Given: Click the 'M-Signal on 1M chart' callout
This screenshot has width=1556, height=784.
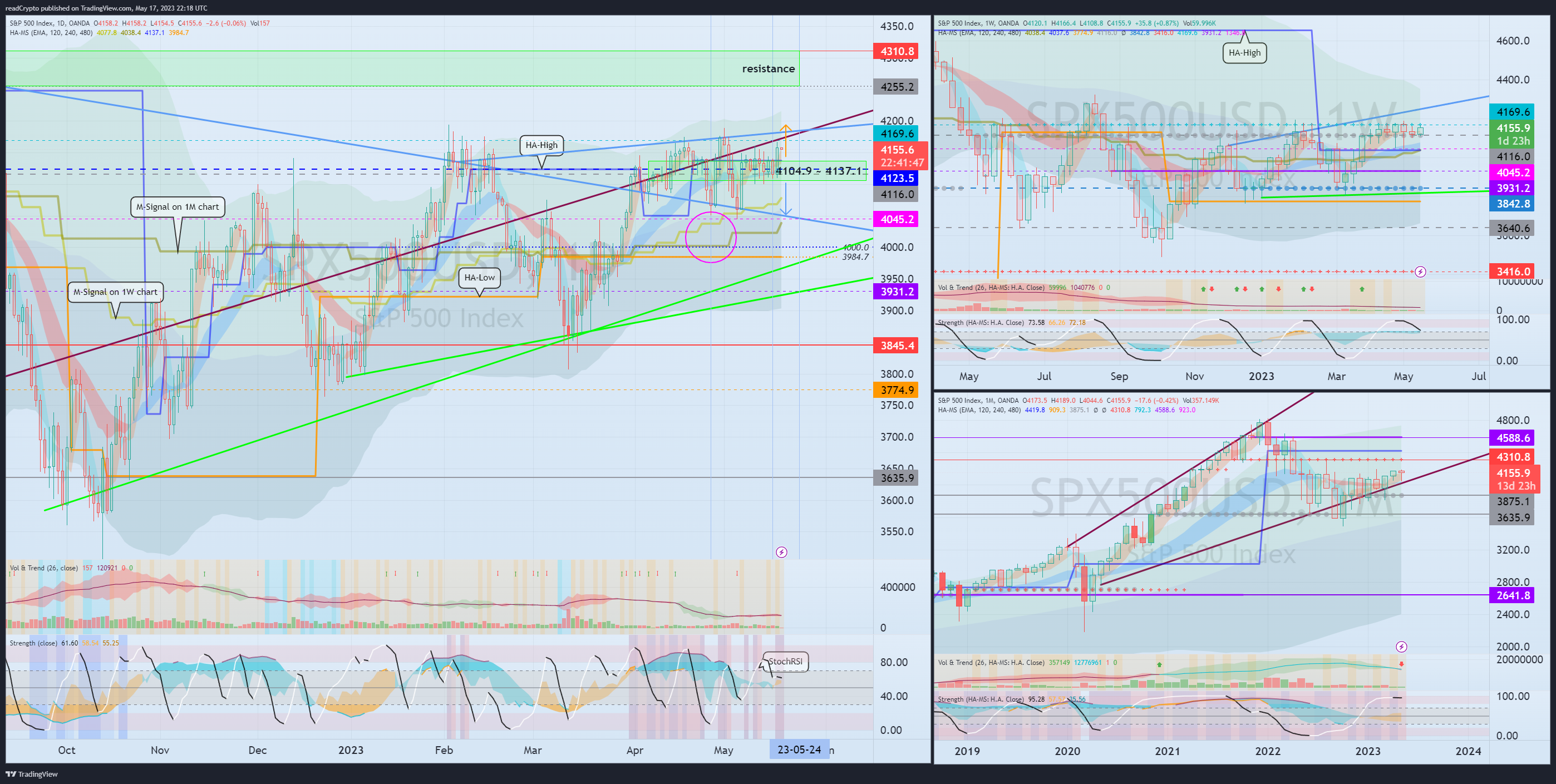Looking at the screenshot, I should pos(178,206).
